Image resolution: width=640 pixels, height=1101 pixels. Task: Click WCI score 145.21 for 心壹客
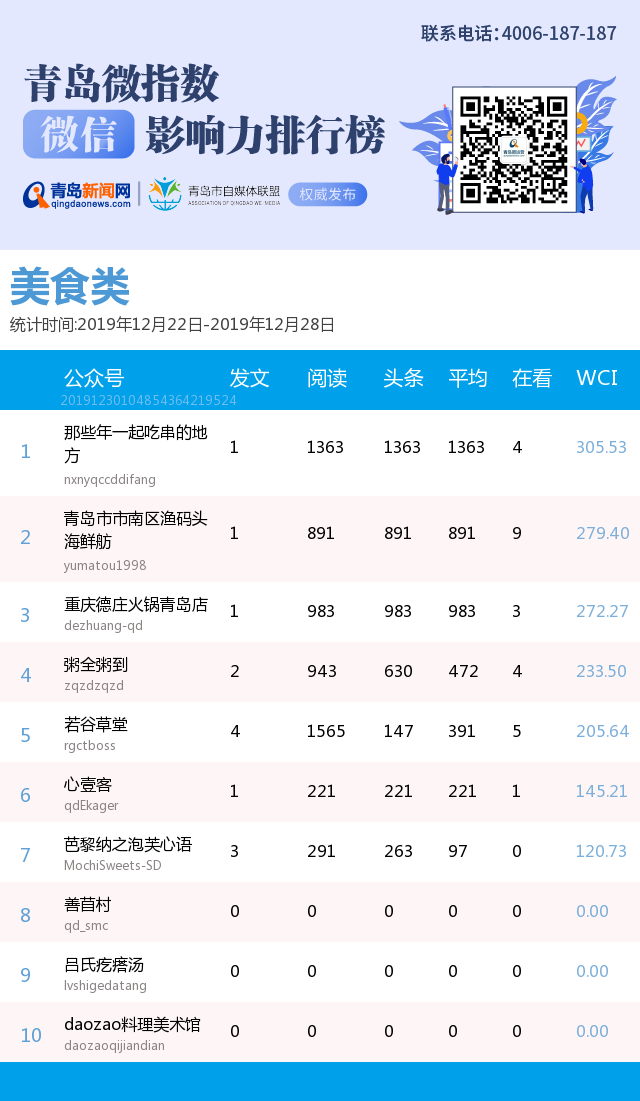[601, 791]
